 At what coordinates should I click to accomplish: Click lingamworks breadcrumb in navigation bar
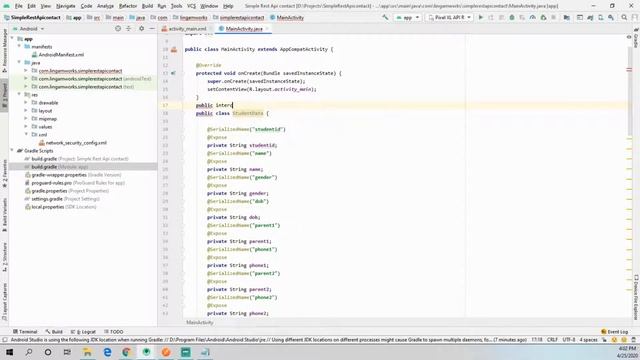coord(191,18)
